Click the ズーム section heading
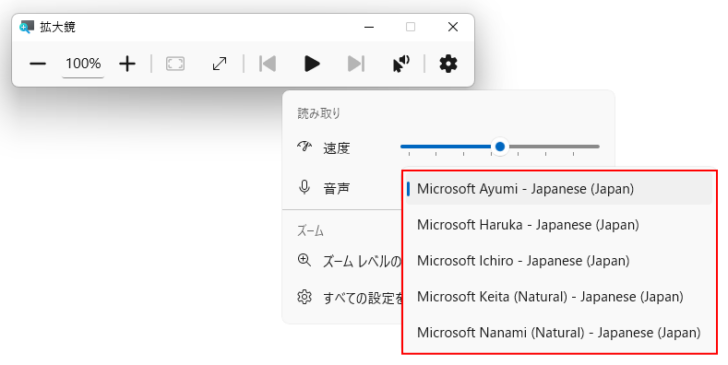The width and height of the screenshot is (728, 365). point(311,230)
